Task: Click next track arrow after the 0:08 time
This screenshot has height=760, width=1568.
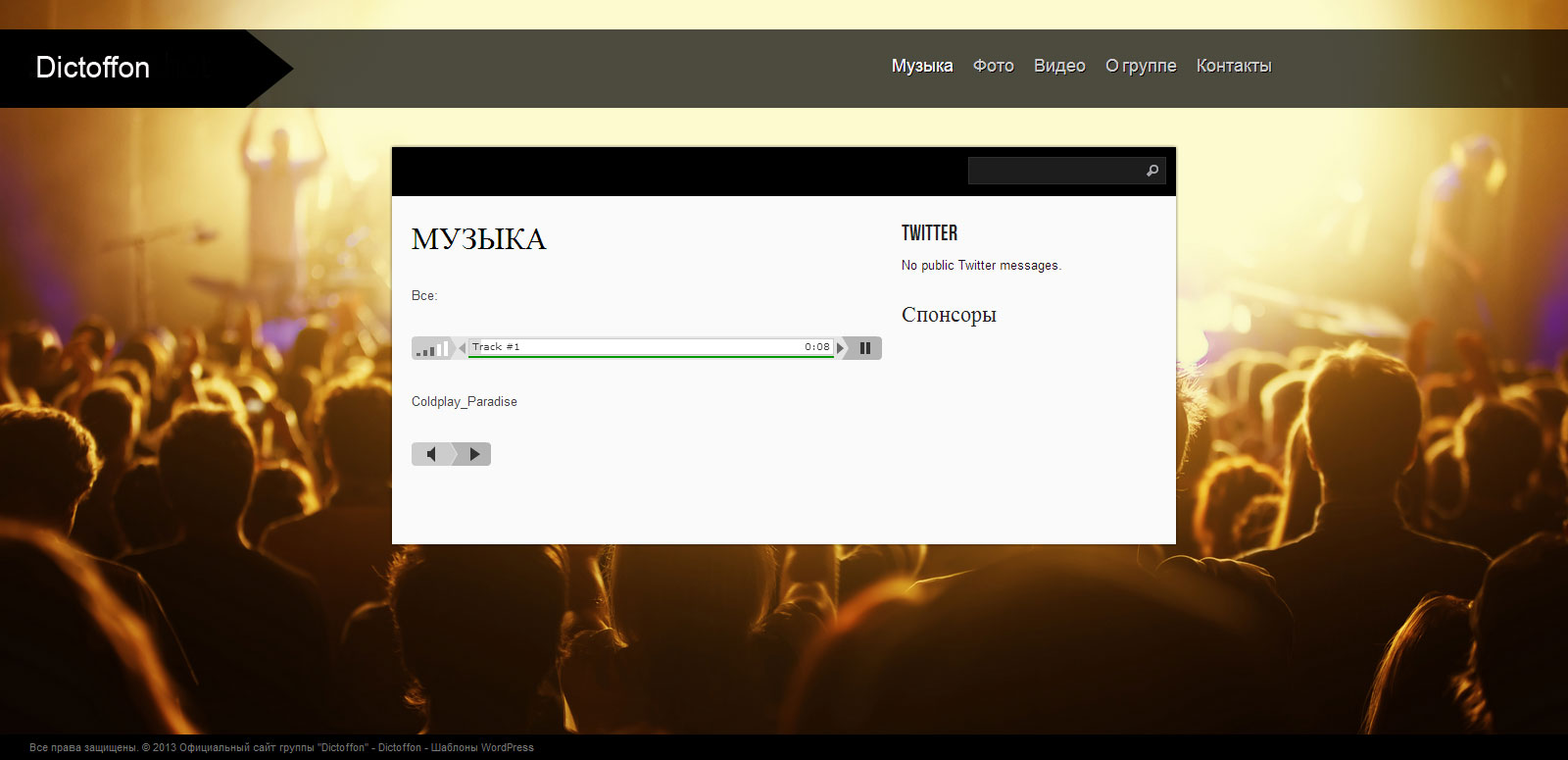Action: [840, 348]
